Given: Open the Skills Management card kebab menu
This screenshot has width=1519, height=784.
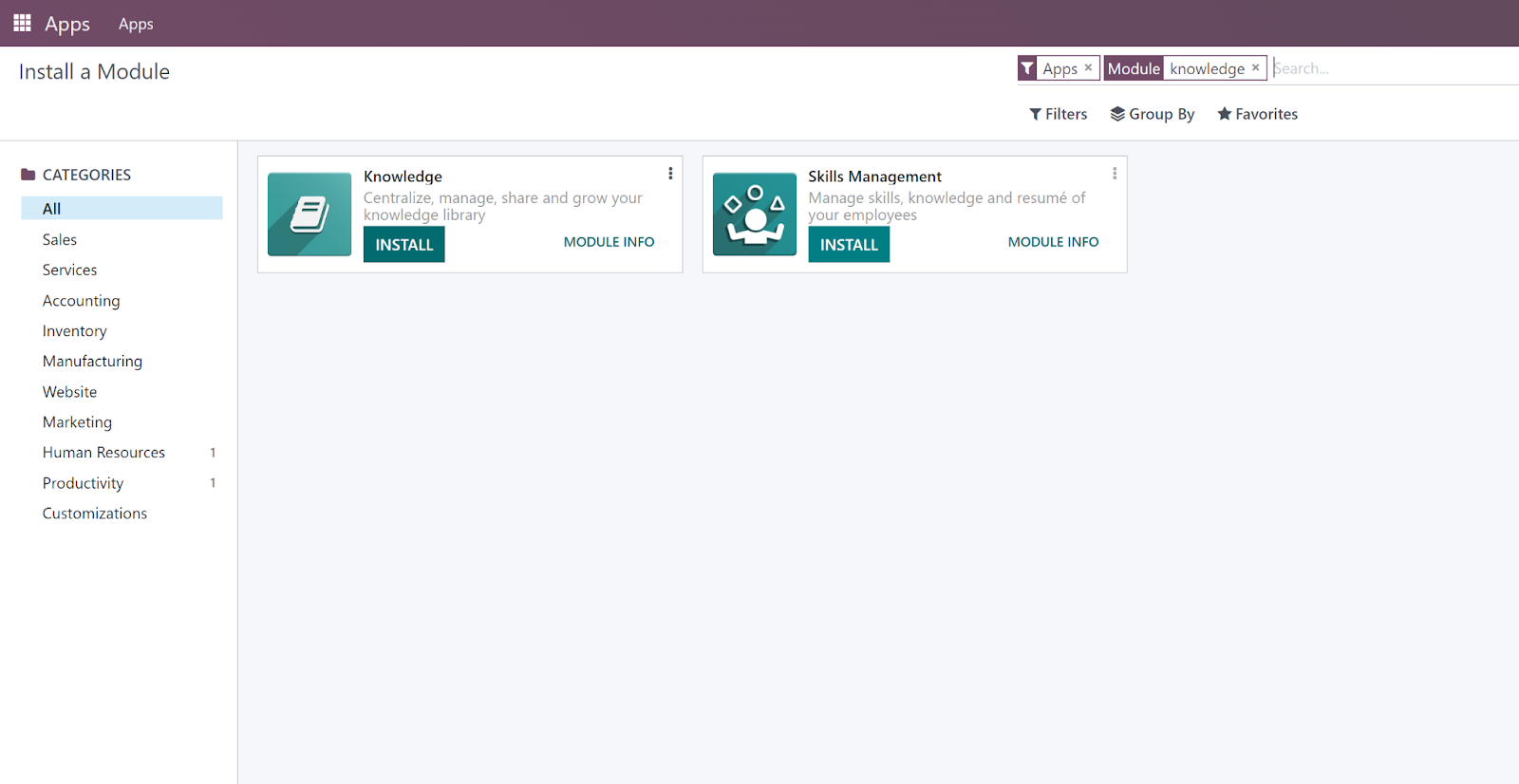Looking at the screenshot, I should pyautogui.click(x=1115, y=174).
